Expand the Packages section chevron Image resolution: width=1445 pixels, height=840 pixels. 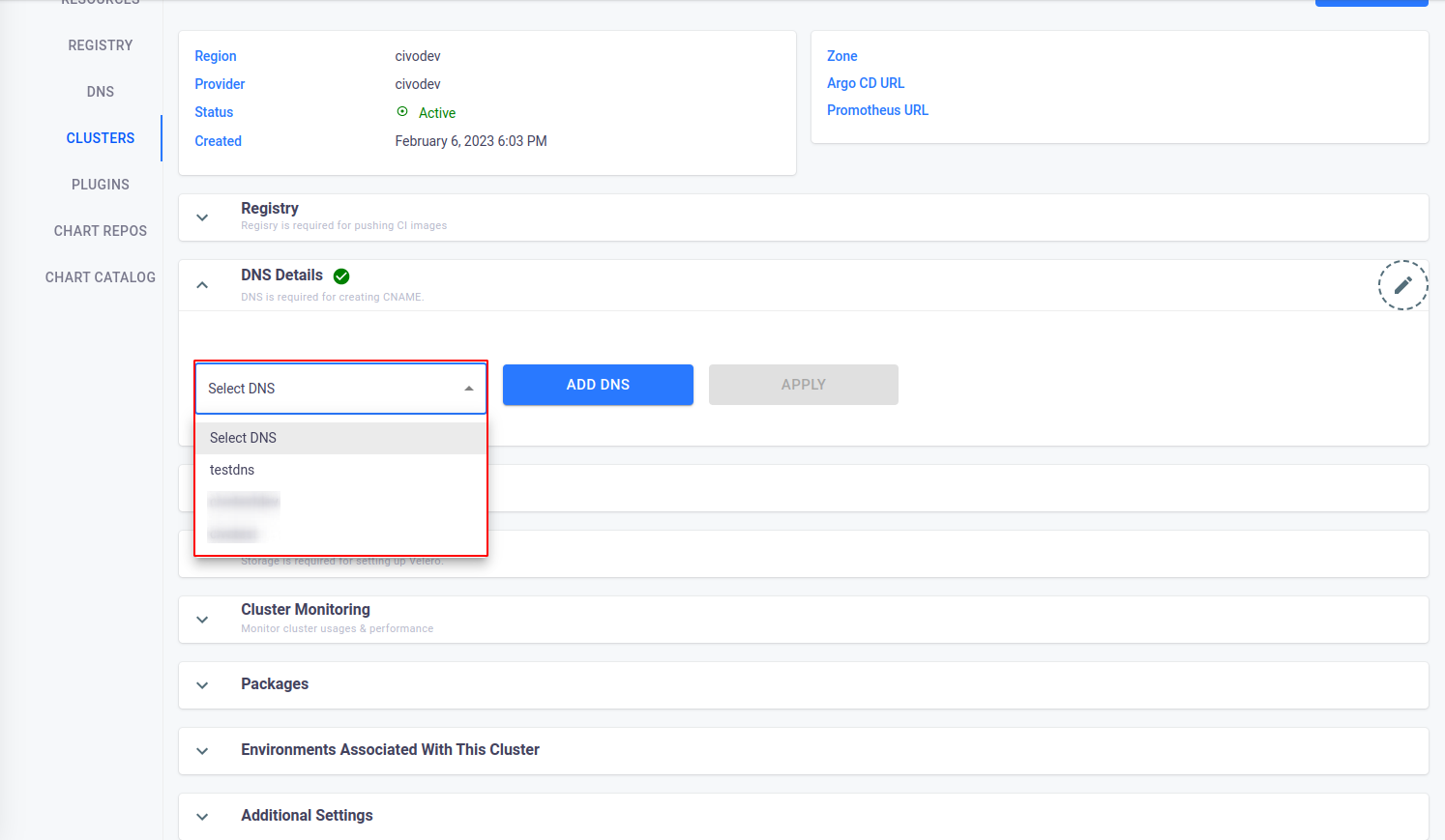(202, 685)
